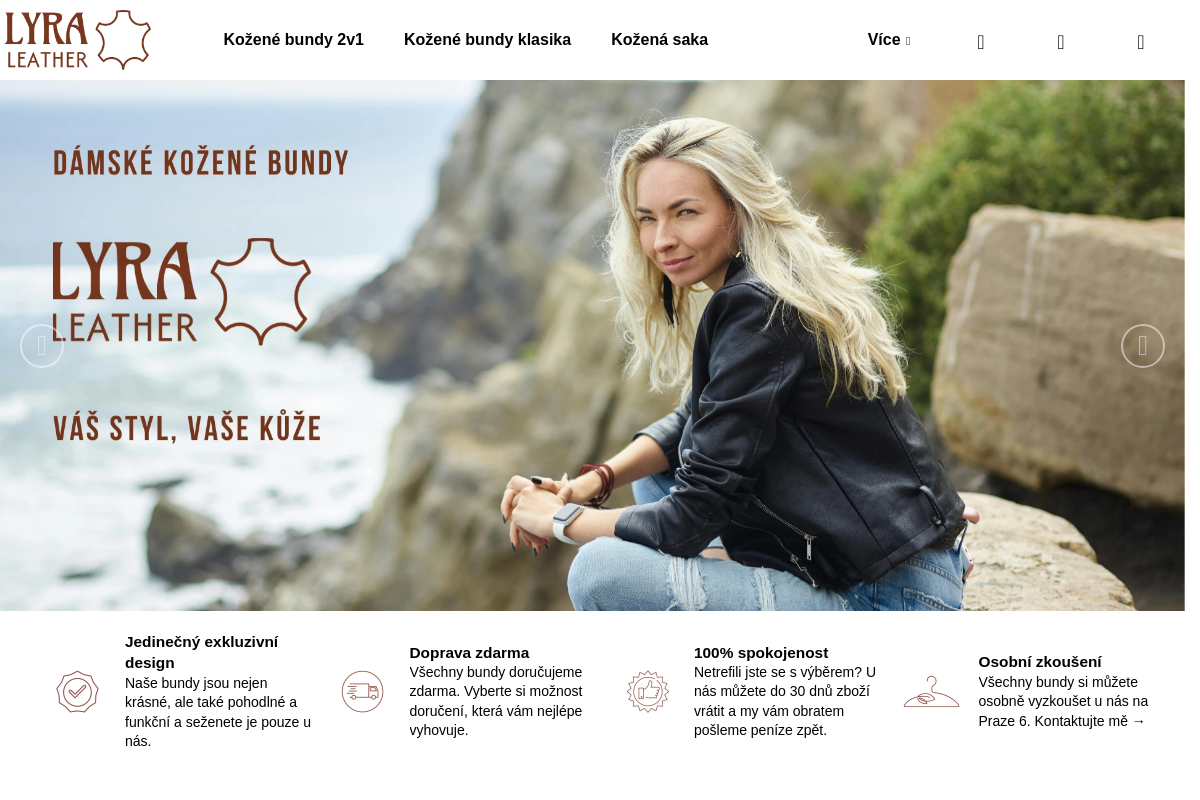Open the user account login icon

tap(1061, 42)
